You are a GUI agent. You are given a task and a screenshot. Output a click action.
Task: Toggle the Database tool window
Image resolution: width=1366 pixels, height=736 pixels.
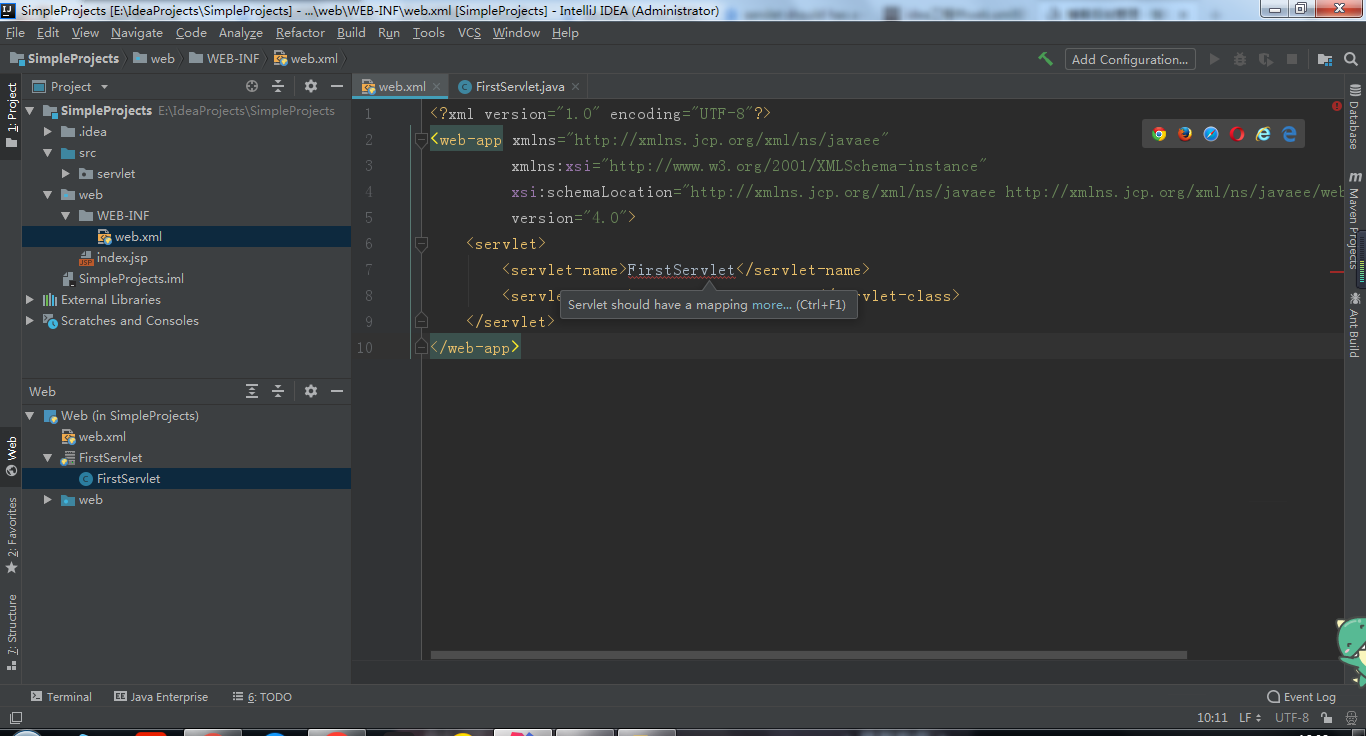click(x=1354, y=117)
